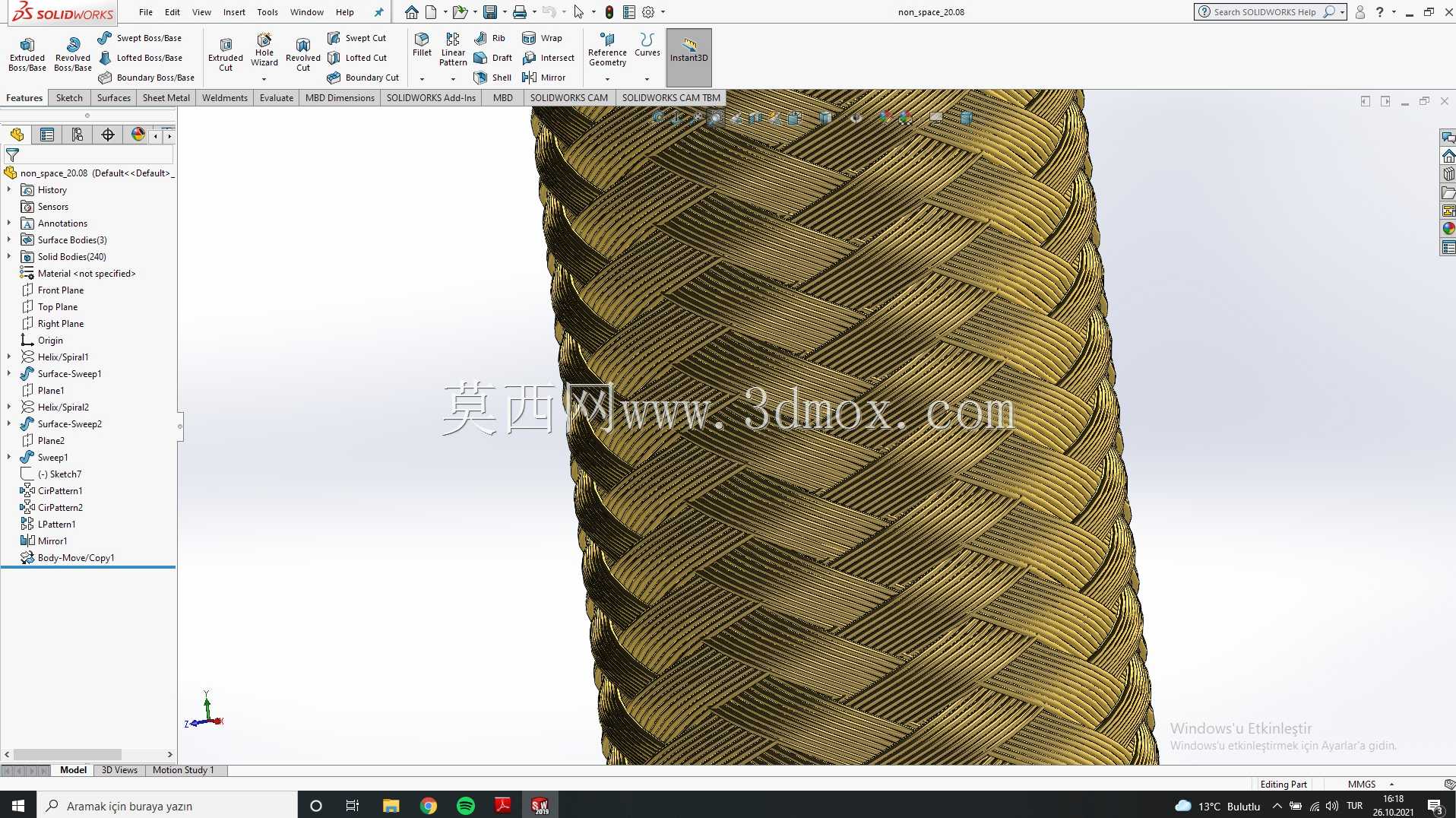
Task: Open Hide/Show Items eye icon
Action: (x=856, y=117)
